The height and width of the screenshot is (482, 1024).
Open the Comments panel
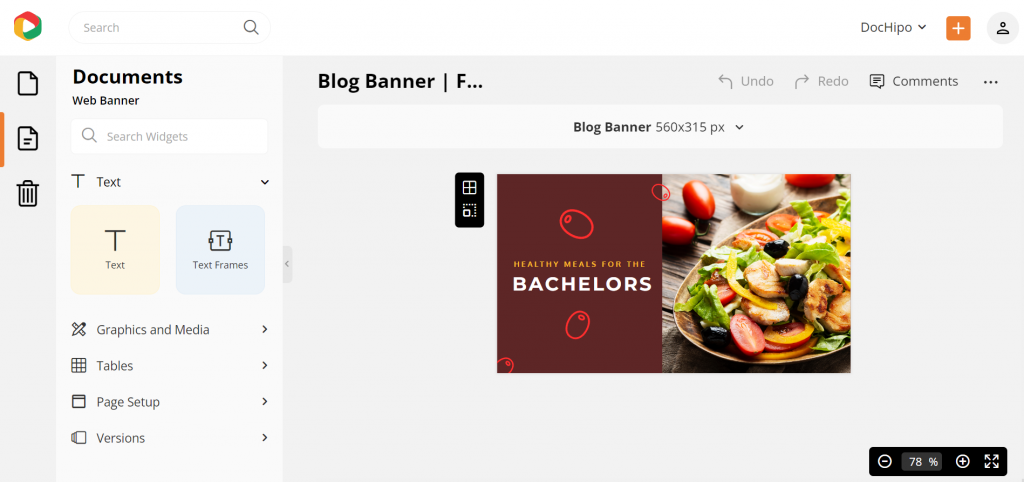914,82
